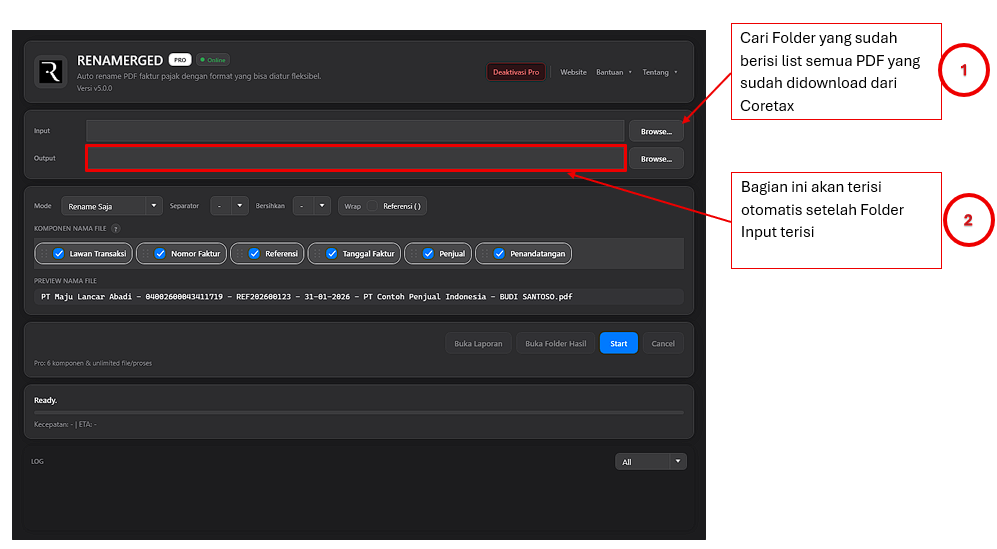Viewport: 997px width, 549px height.
Task: Click the drag handle on Lawan Transaksi chip
Action: point(44,253)
